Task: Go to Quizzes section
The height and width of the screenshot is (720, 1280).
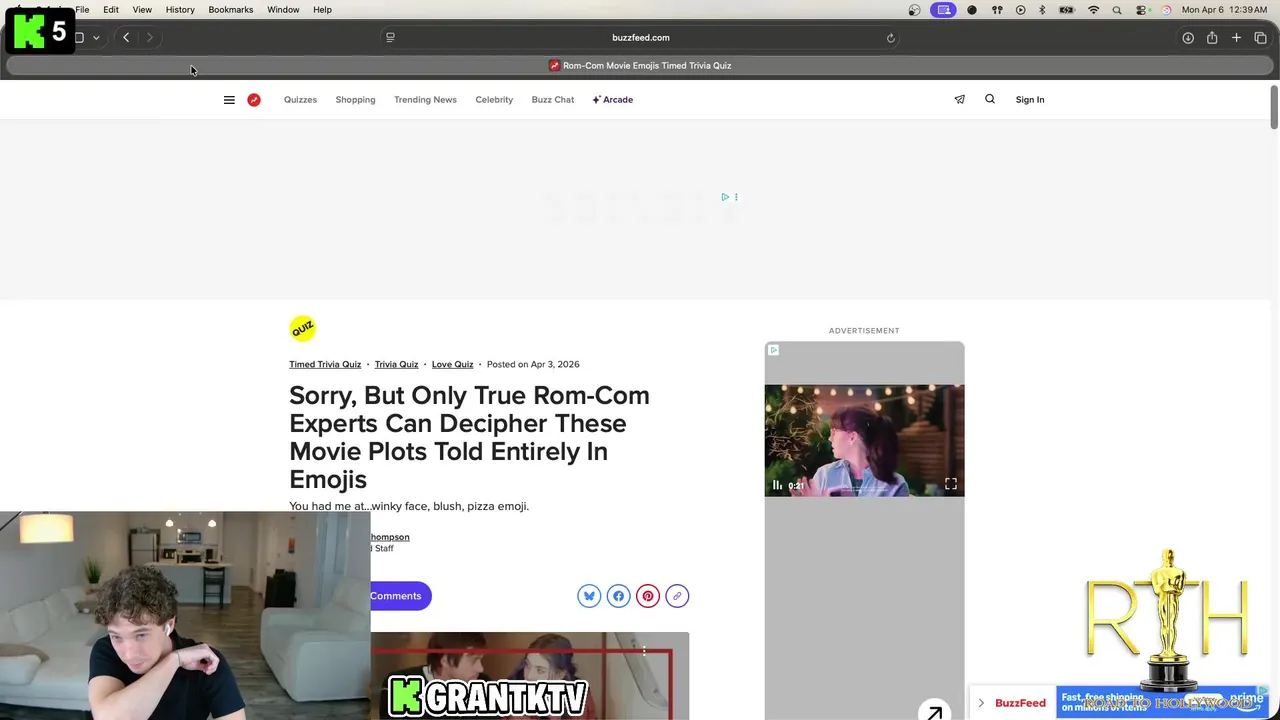Action: pos(300,100)
